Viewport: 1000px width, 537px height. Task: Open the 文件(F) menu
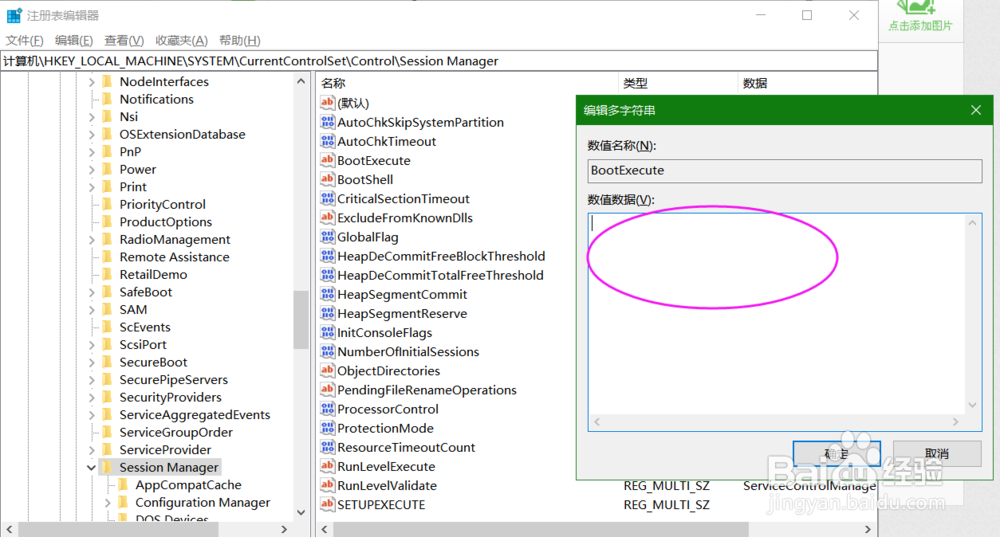tap(24, 40)
